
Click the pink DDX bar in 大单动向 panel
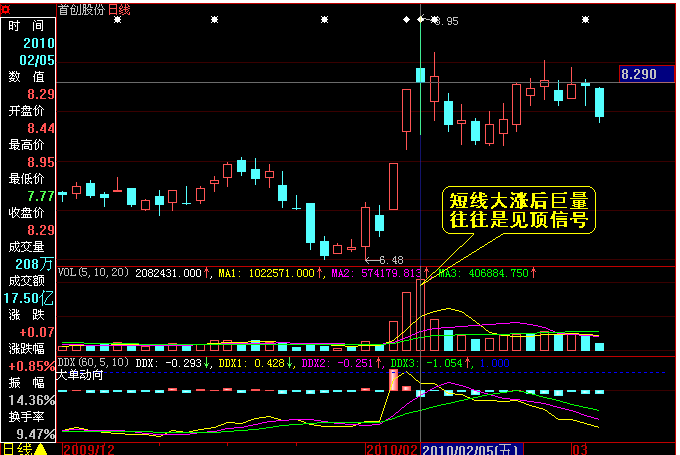click(393, 380)
